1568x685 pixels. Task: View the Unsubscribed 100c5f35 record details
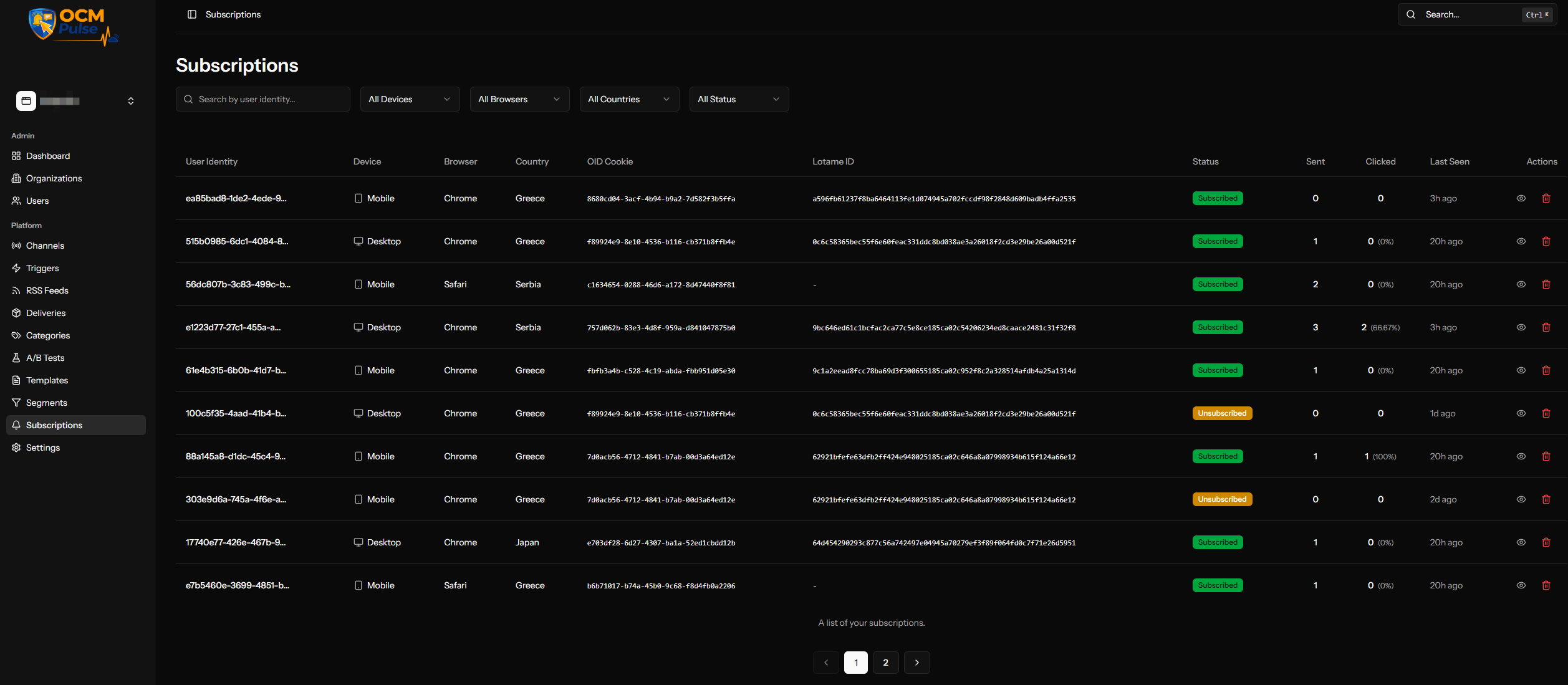[x=1521, y=413]
